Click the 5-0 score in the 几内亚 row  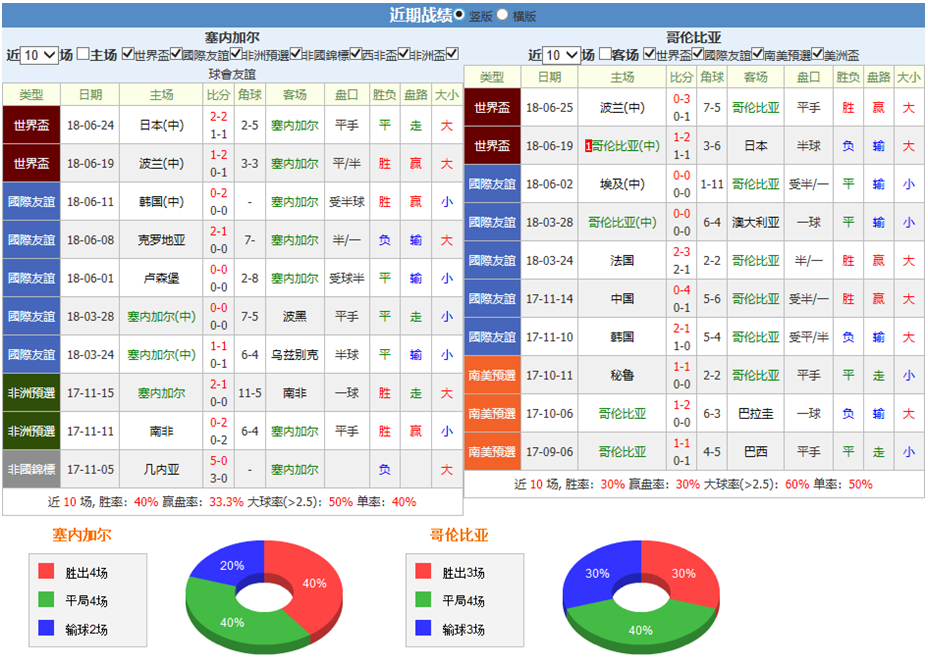218,461
